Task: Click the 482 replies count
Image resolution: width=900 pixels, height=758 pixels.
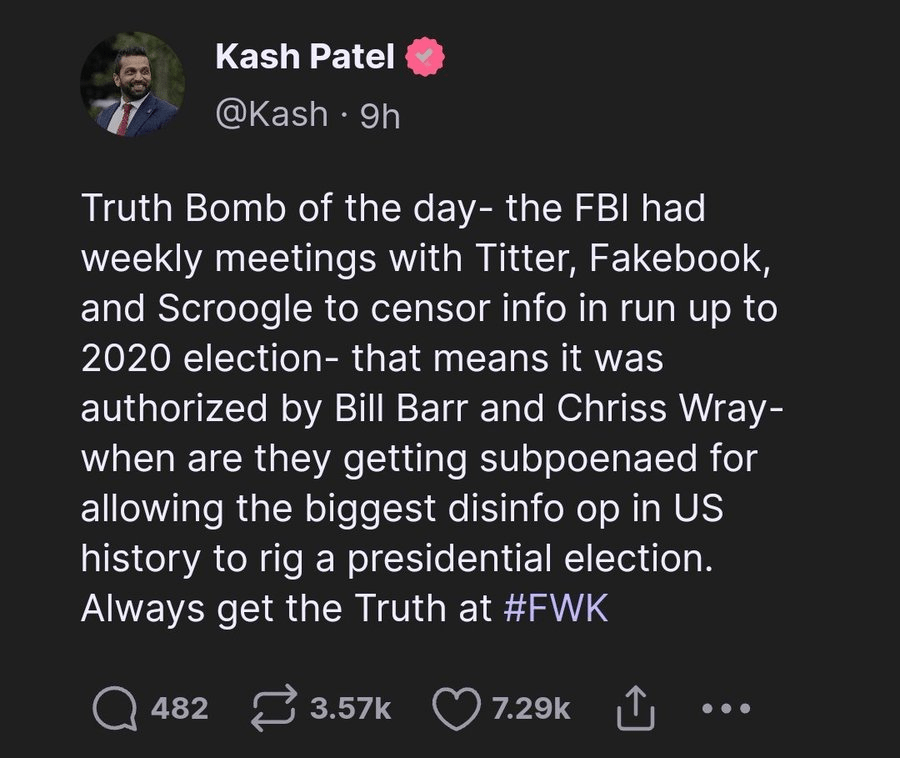Action: 180,709
